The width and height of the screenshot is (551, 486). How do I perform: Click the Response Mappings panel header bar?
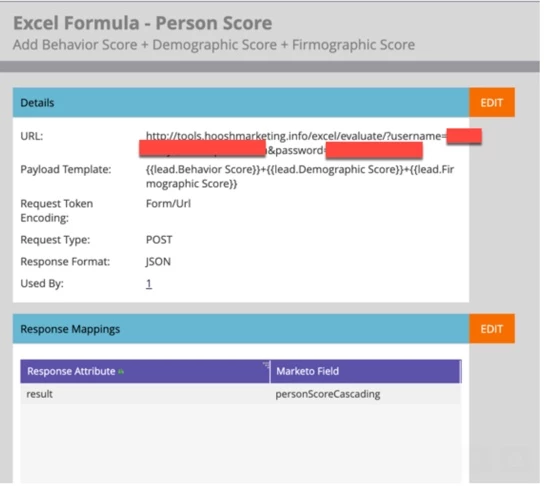point(241,329)
